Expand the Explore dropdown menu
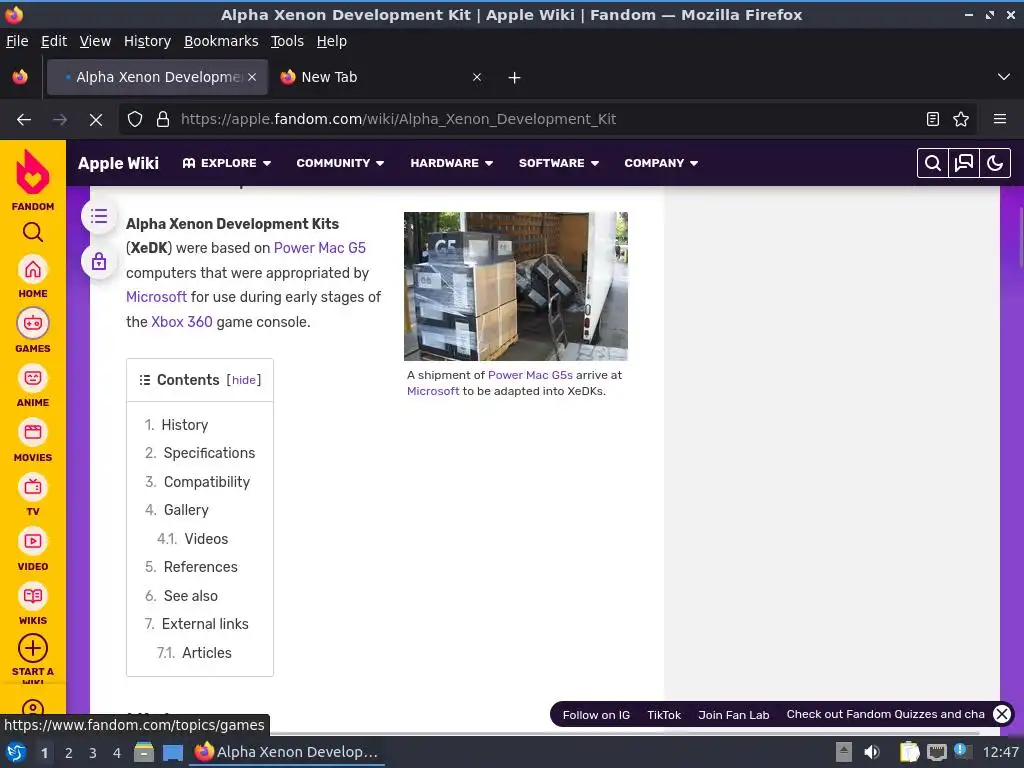This screenshot has width=1024, height=768. (x=227, y=163)
